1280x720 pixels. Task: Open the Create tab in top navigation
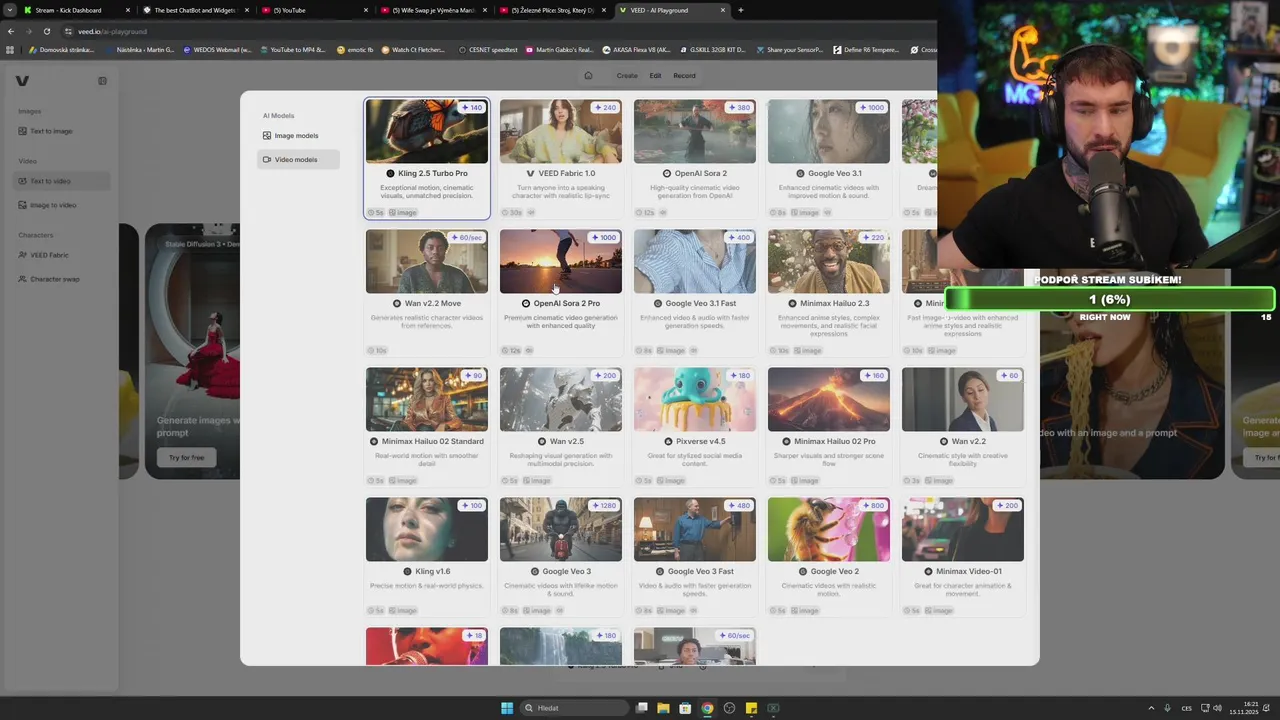tap(627, 76)
